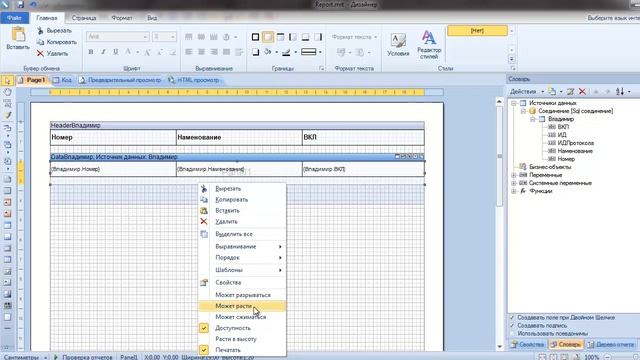Open the Предварительный просмотр tab

[x=120, y=80]
